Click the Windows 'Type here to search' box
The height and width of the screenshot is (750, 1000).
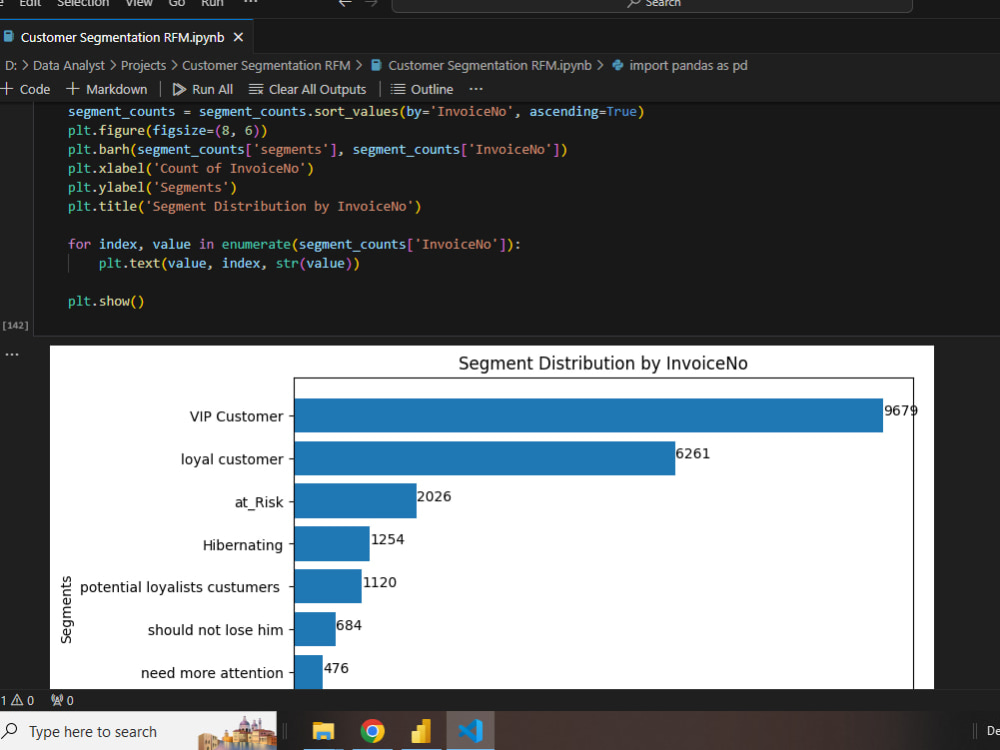138,731
